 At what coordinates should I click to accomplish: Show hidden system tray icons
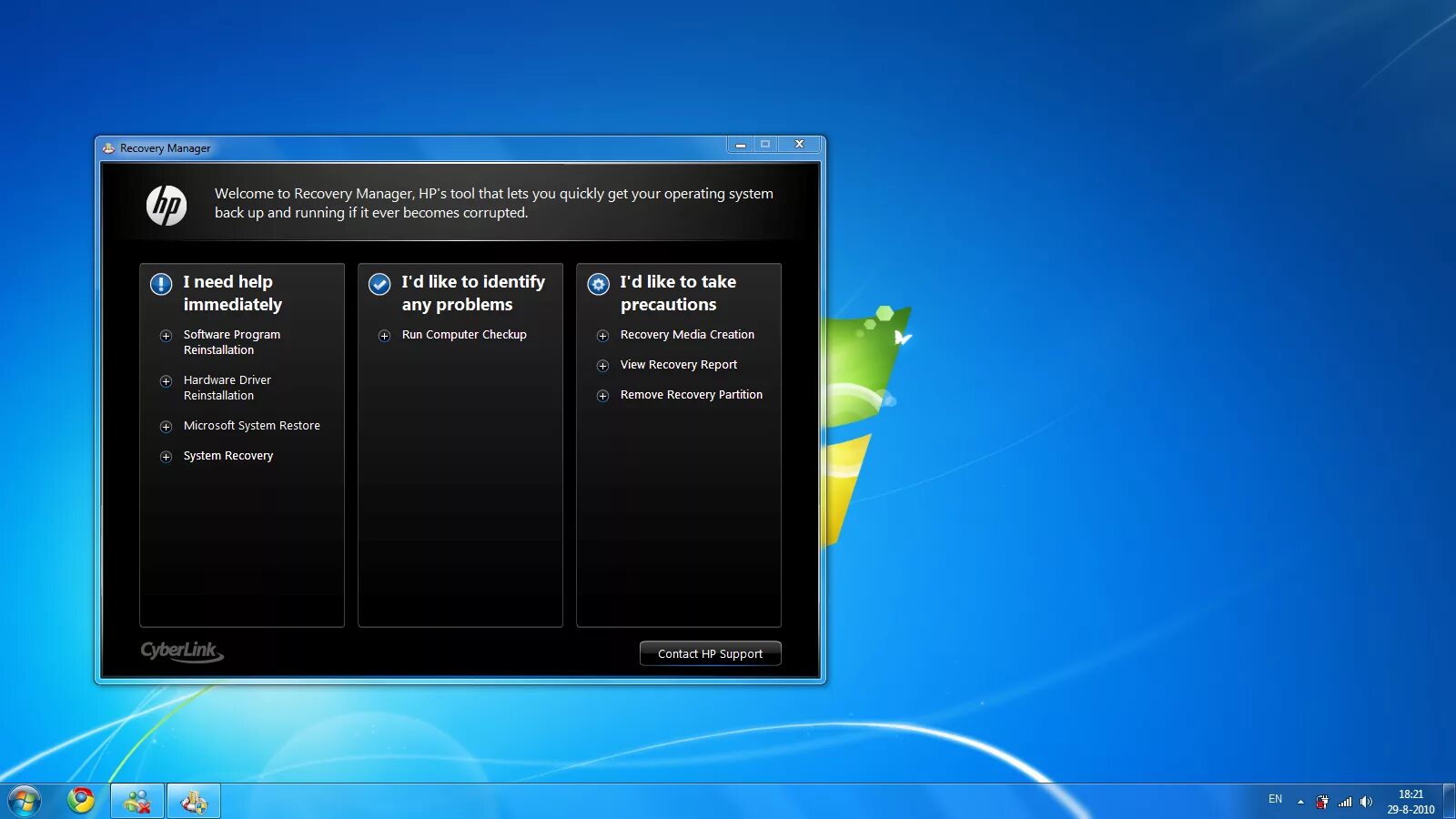(x=1300, y=802)
